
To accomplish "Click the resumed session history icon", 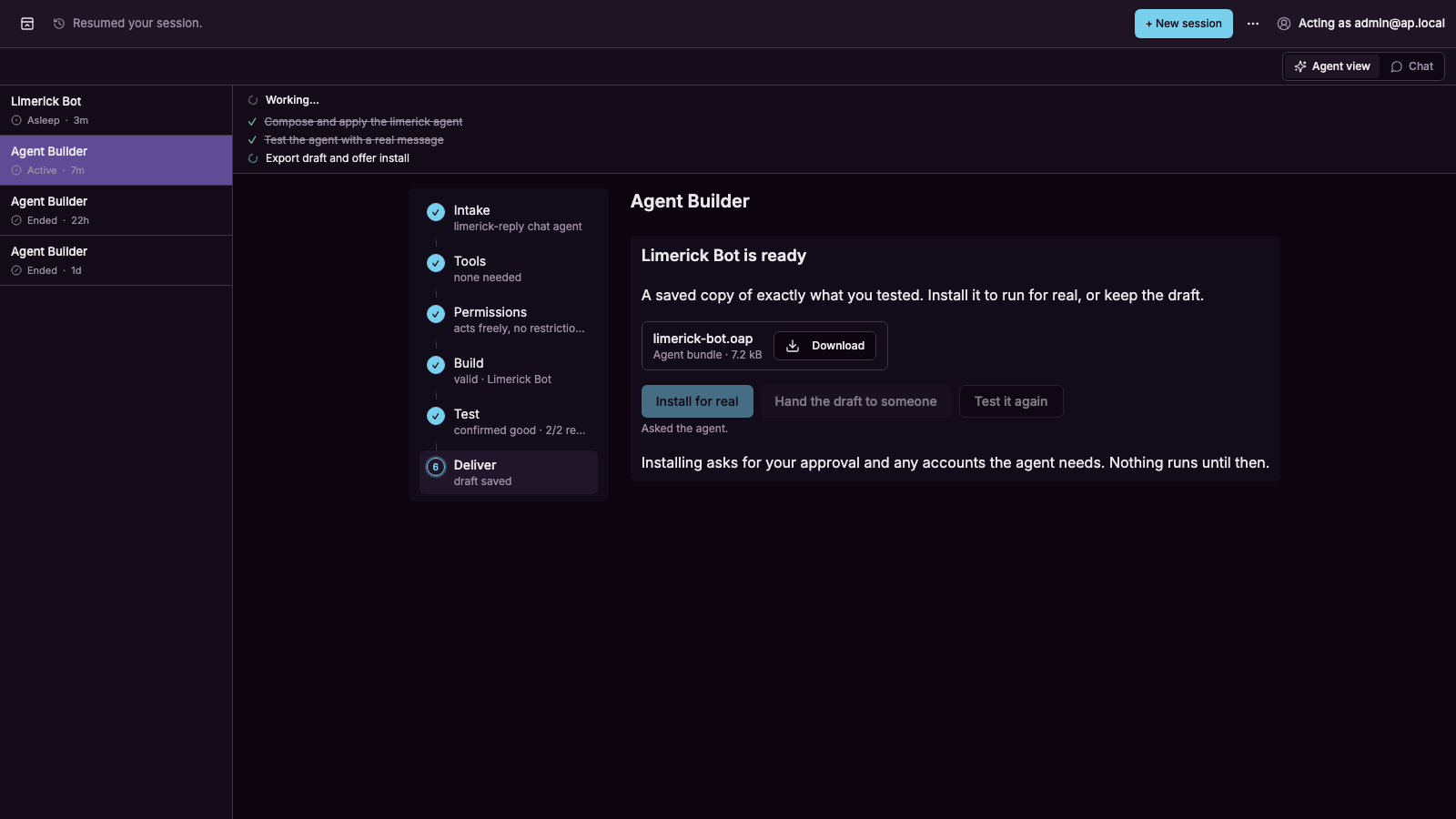I will click(59, 24).
